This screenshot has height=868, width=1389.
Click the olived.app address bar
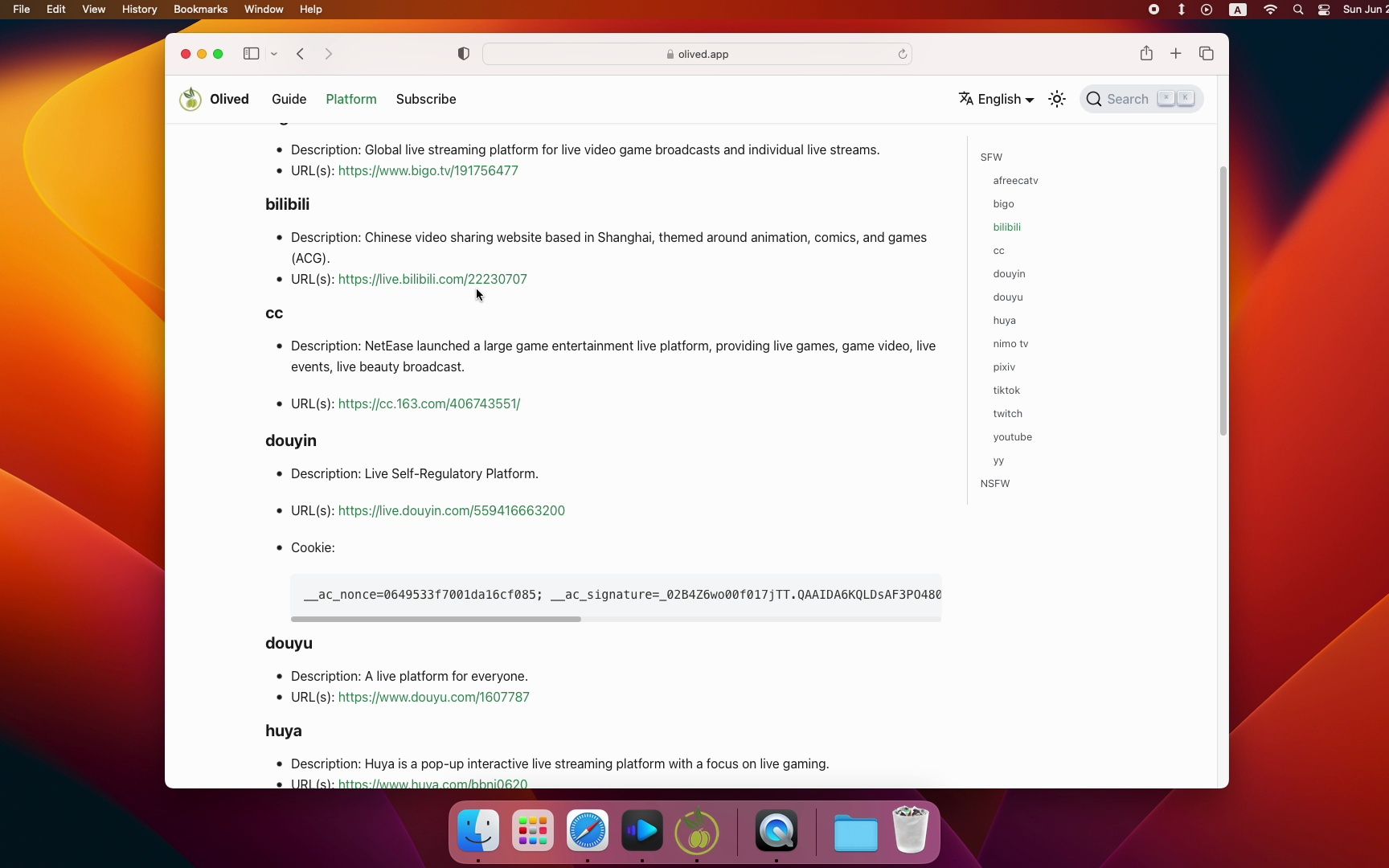point(697,54)
